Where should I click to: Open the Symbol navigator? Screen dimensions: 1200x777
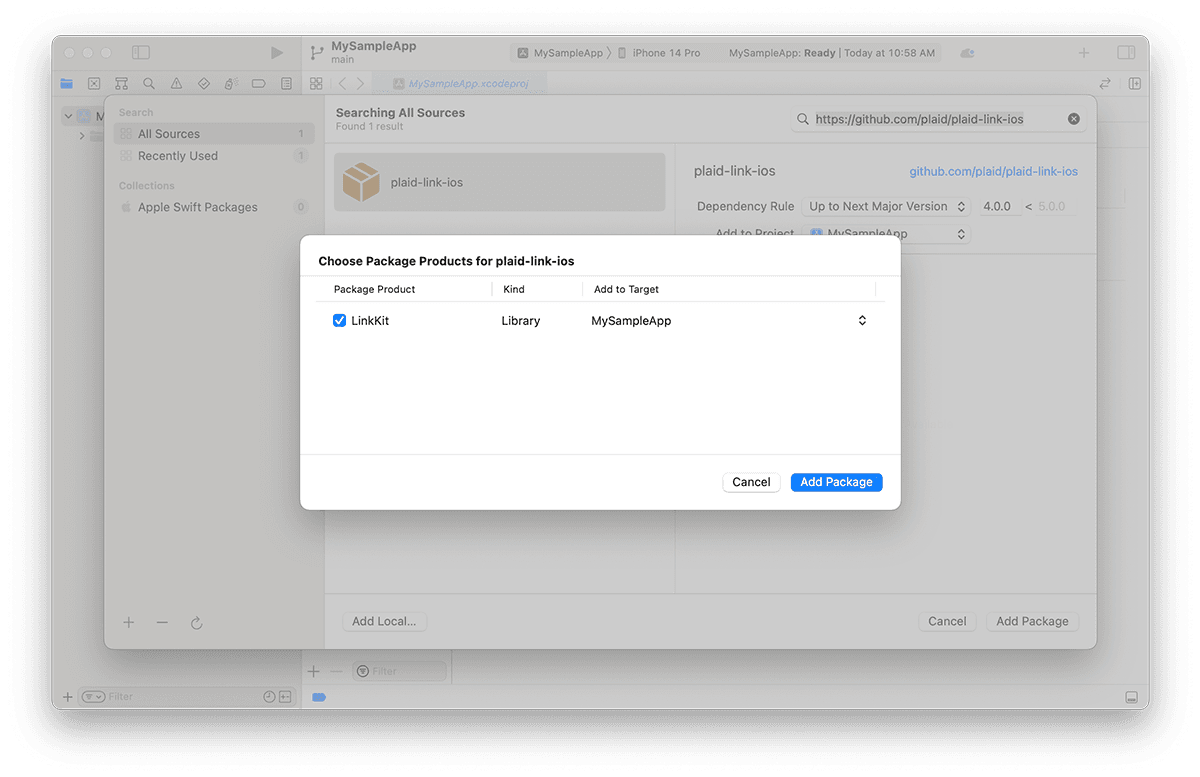(x=121, y=84)
